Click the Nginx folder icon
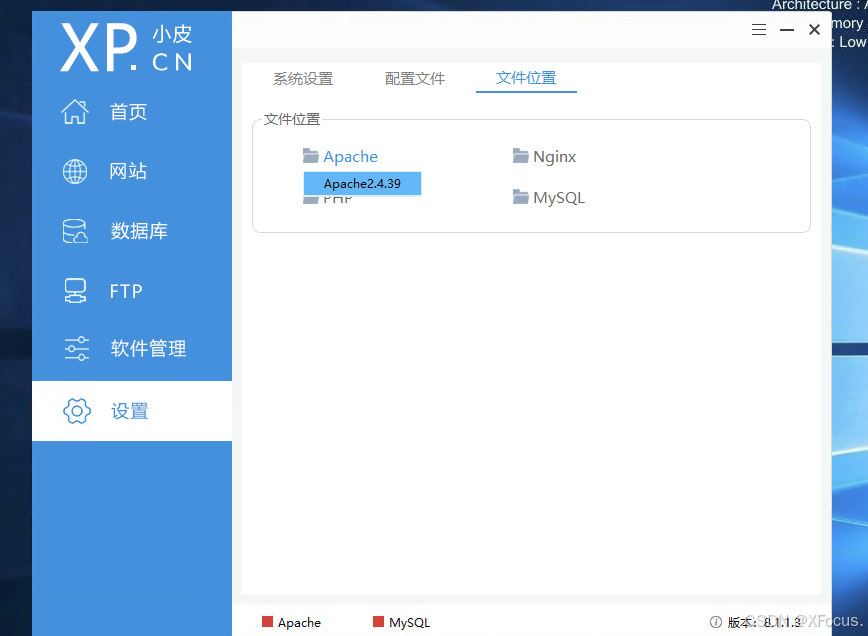 click(x=520, y=156)
